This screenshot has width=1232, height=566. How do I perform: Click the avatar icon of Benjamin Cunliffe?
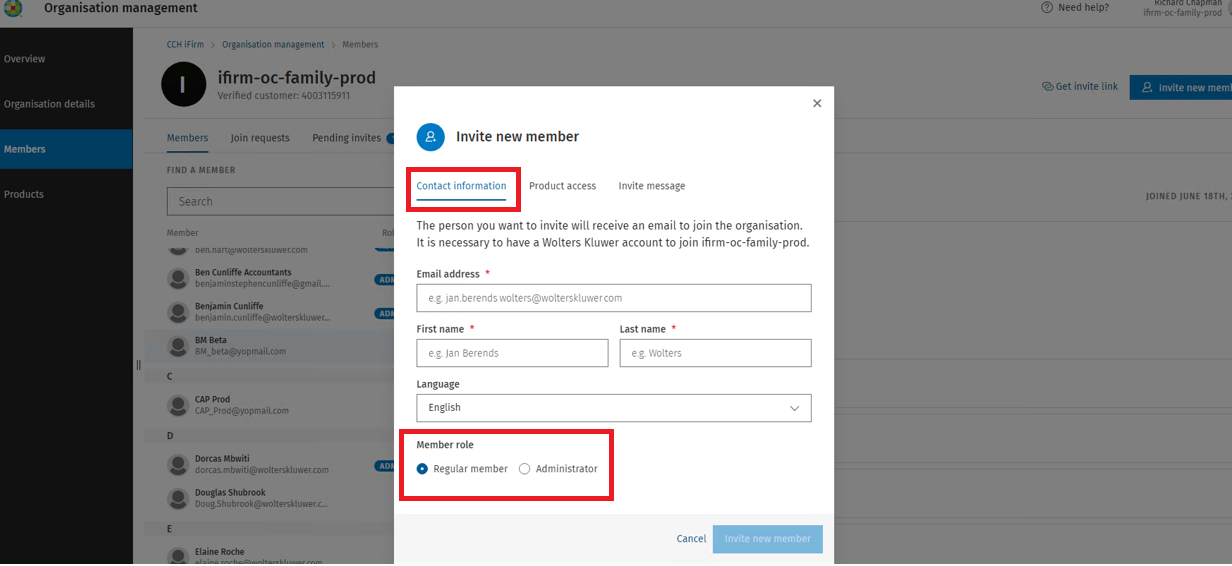point(178,312)
